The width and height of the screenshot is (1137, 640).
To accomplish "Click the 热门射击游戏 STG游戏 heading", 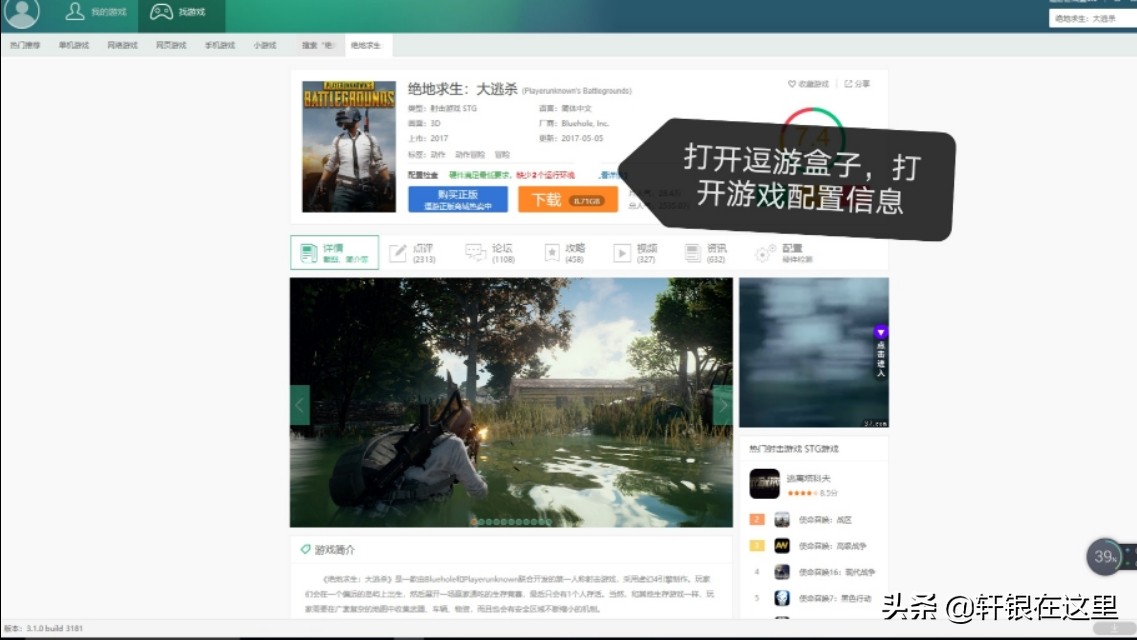I will pos(793,449).
